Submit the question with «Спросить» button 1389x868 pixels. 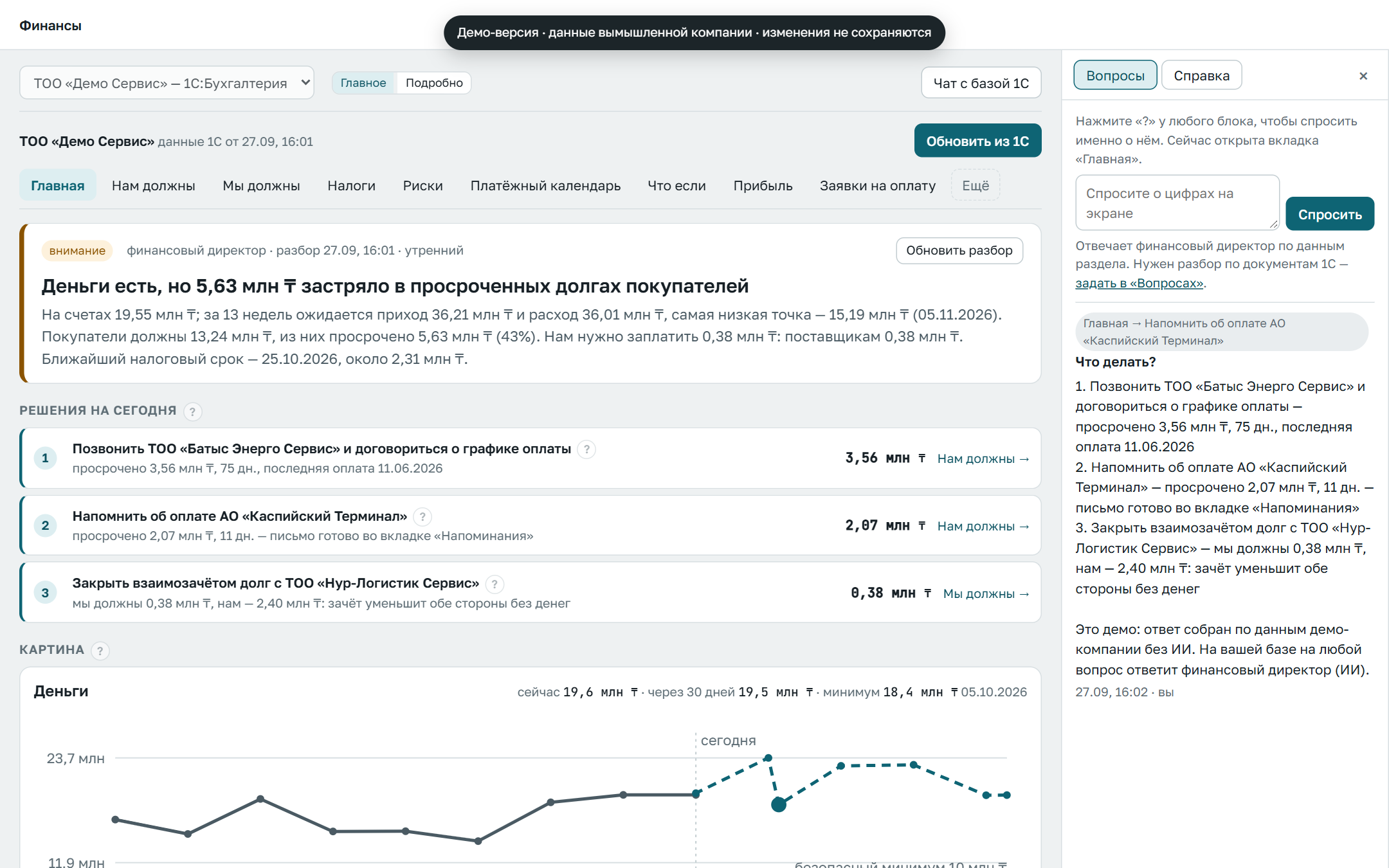click(x=1329, y=214)
